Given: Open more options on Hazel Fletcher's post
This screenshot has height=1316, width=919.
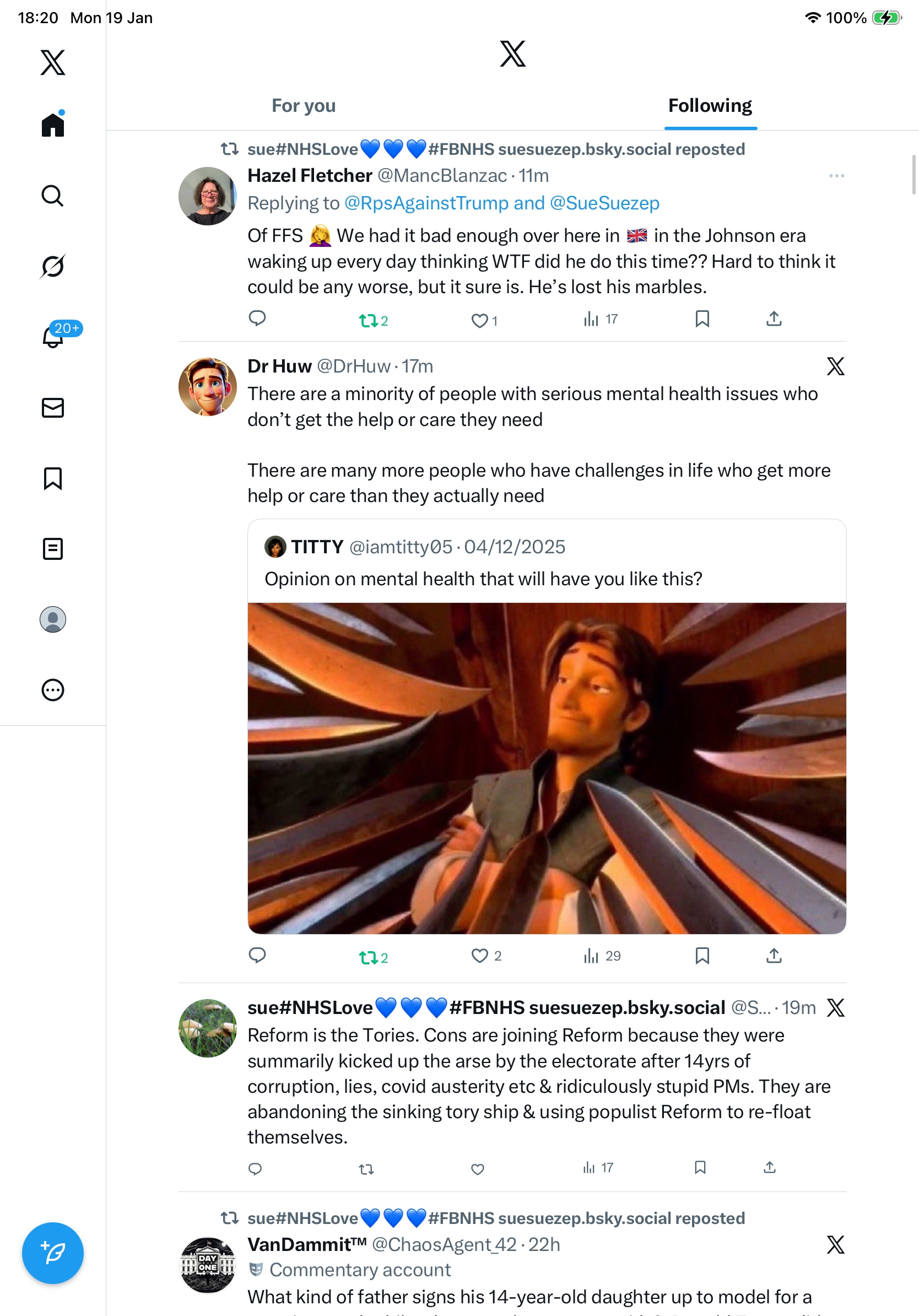Looking at the screenshot, I should 836,176.
